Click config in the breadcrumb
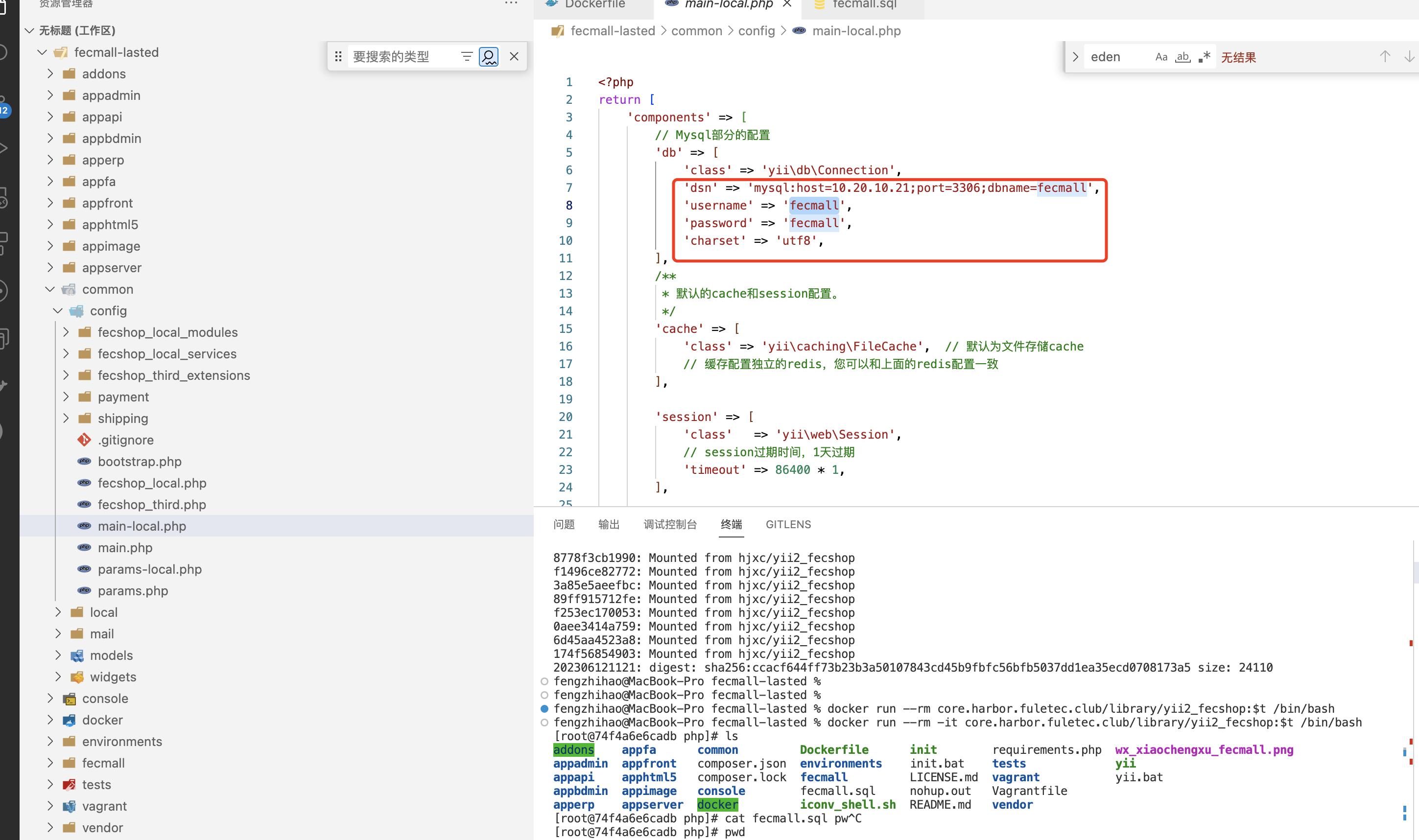 [756, 30]
